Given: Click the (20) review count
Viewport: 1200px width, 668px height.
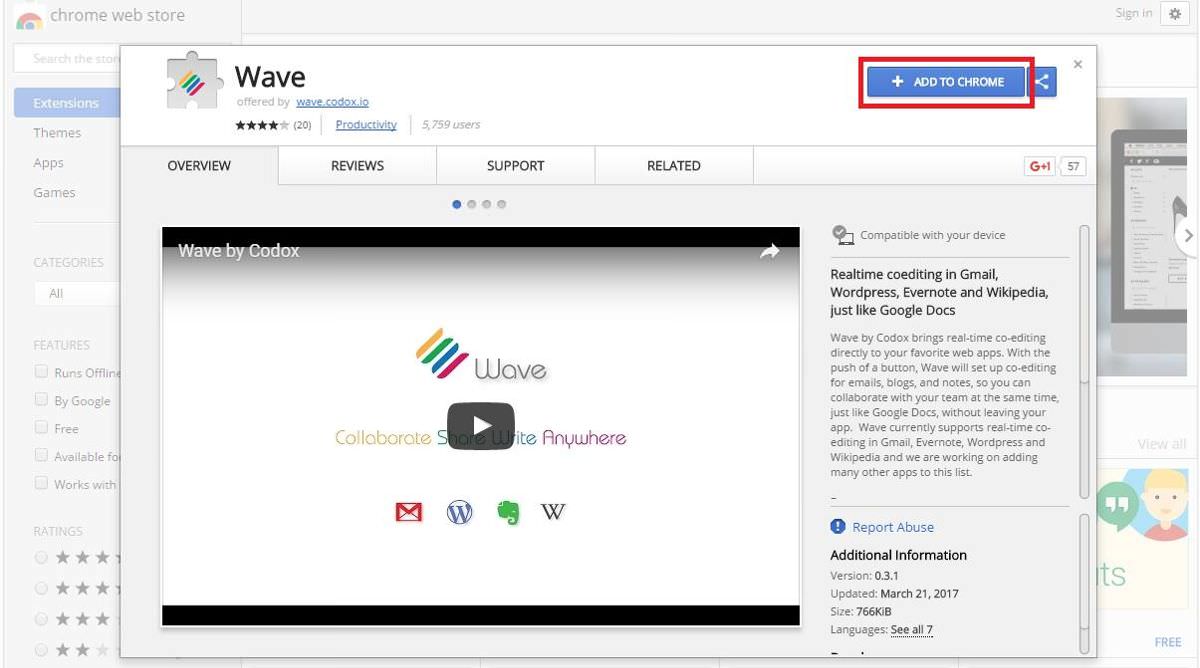Looking at the screenshot, I should point(302,125).
